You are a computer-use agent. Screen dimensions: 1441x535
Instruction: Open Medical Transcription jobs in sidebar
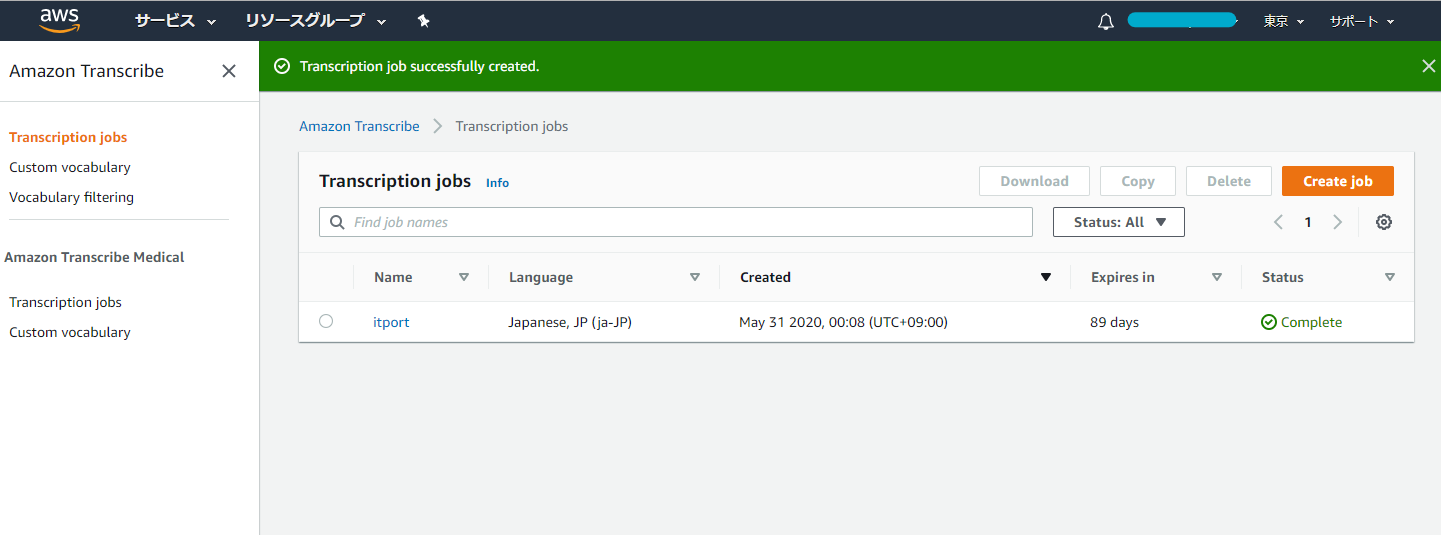(65, 302)
